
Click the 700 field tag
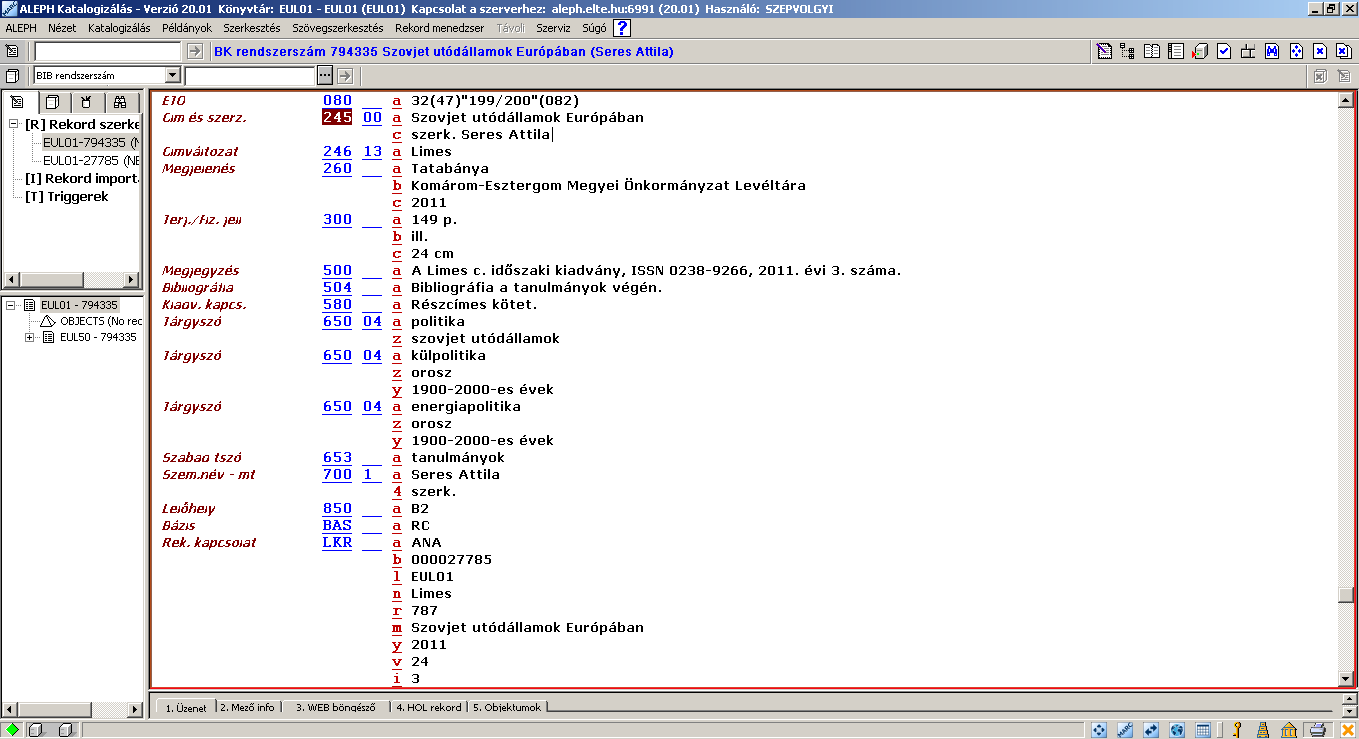(337, 474)
